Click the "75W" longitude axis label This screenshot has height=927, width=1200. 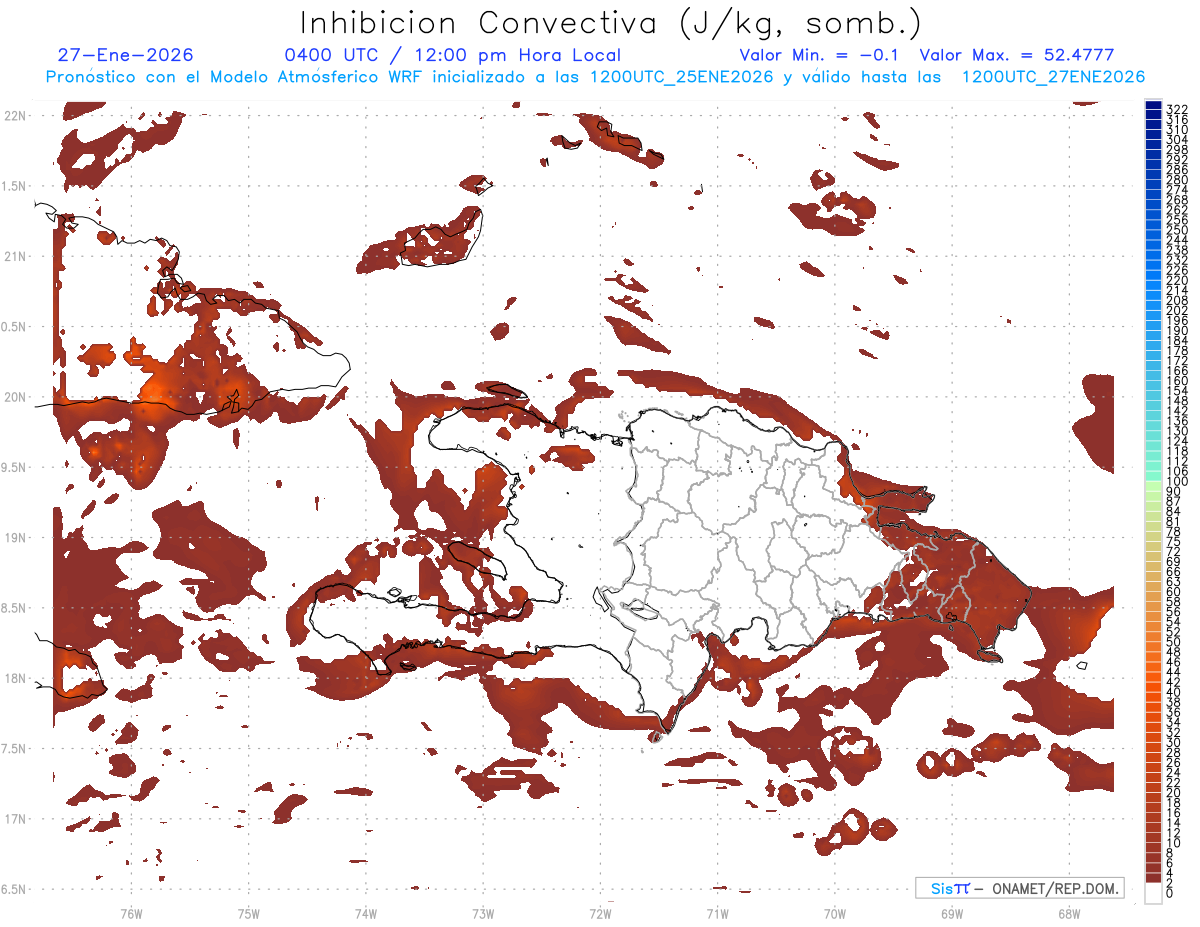(x=248, y=913)
